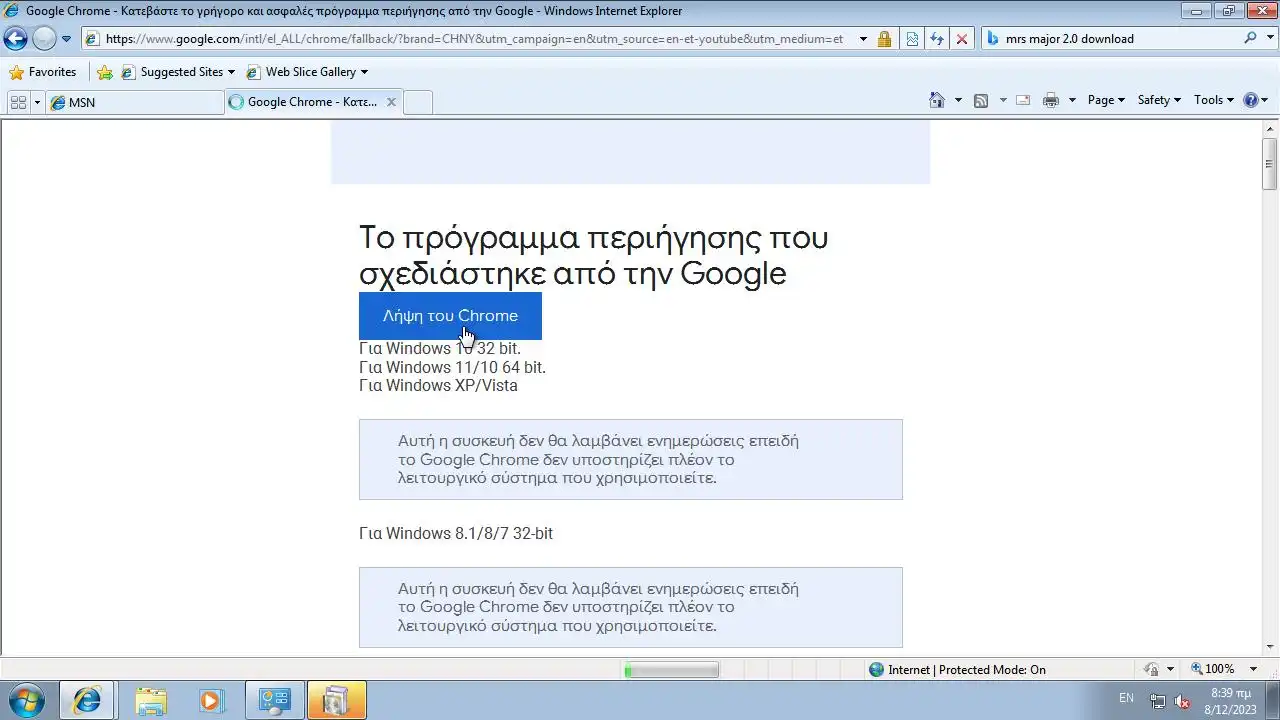The image size is (1280, 720).
Task: Open Web Slice Gallery in the favorites bar
Action: [306, 72]
